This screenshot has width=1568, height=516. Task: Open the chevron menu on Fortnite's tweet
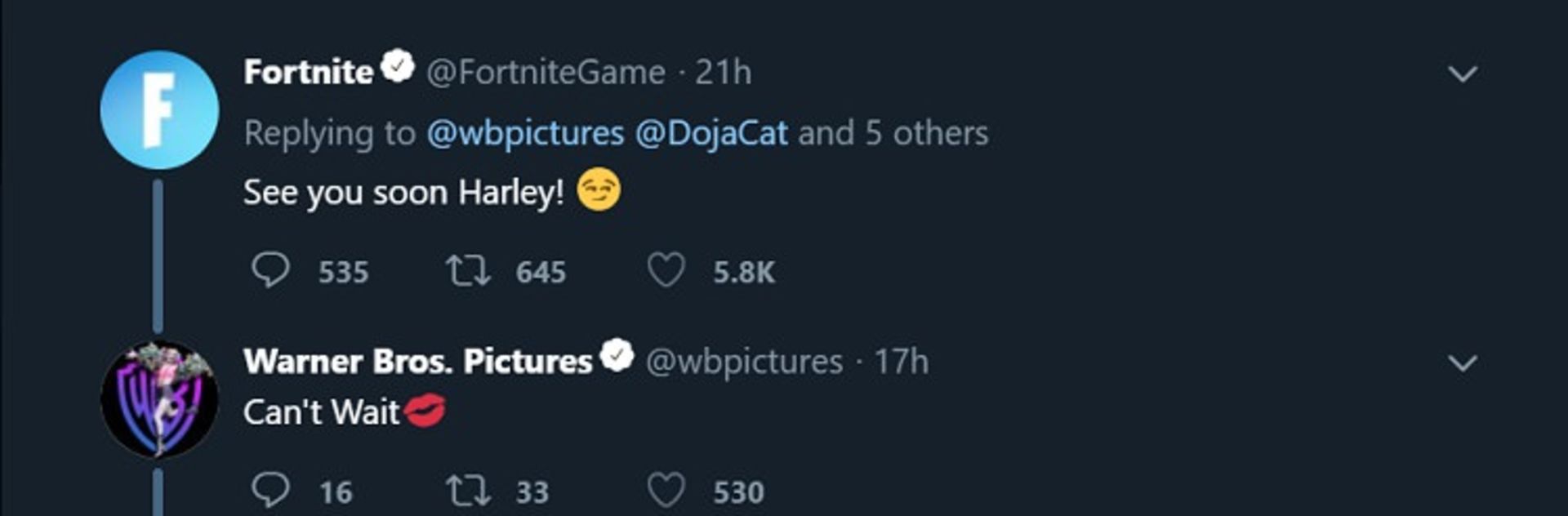coord(1462,73)
